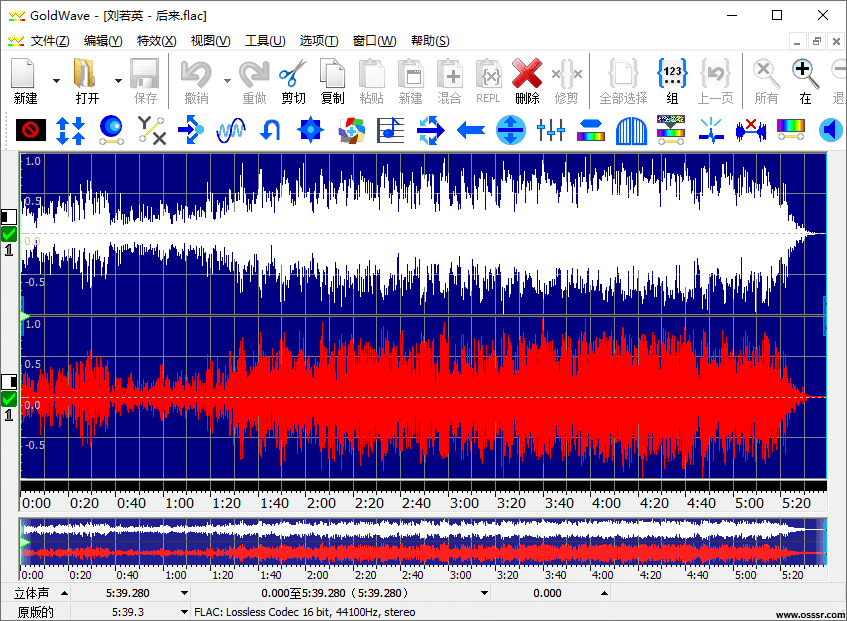Open the 特效(X) effects menu

pos(156,41)
